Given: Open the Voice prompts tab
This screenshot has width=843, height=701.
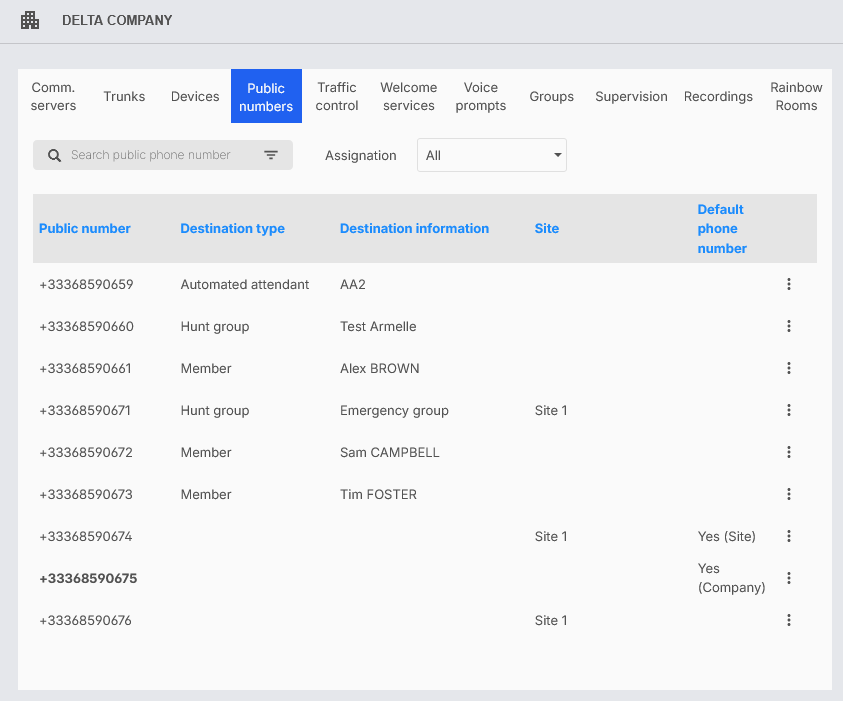Looking at the screenshot, I should coord(481,97).
